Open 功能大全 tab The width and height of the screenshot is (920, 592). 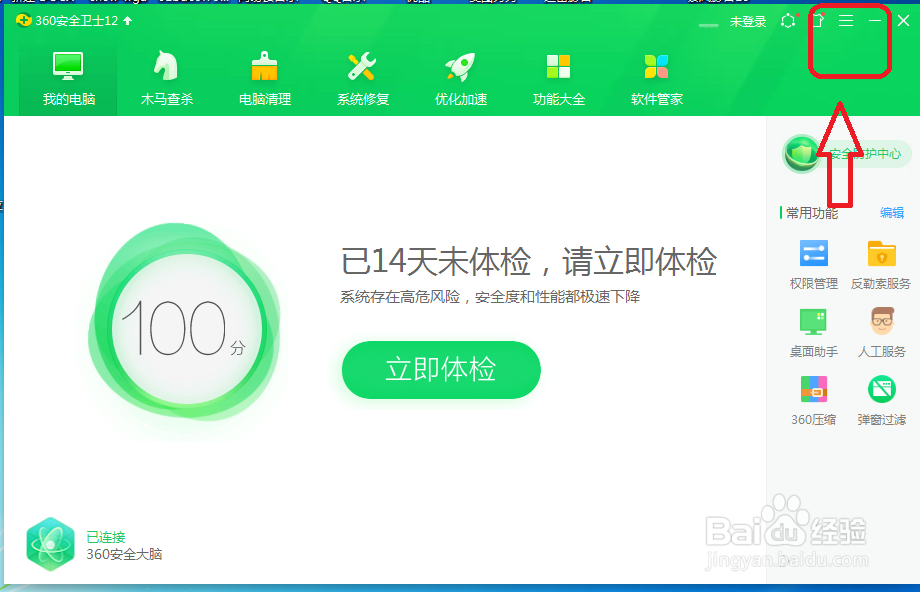click(x=559, y=79)
